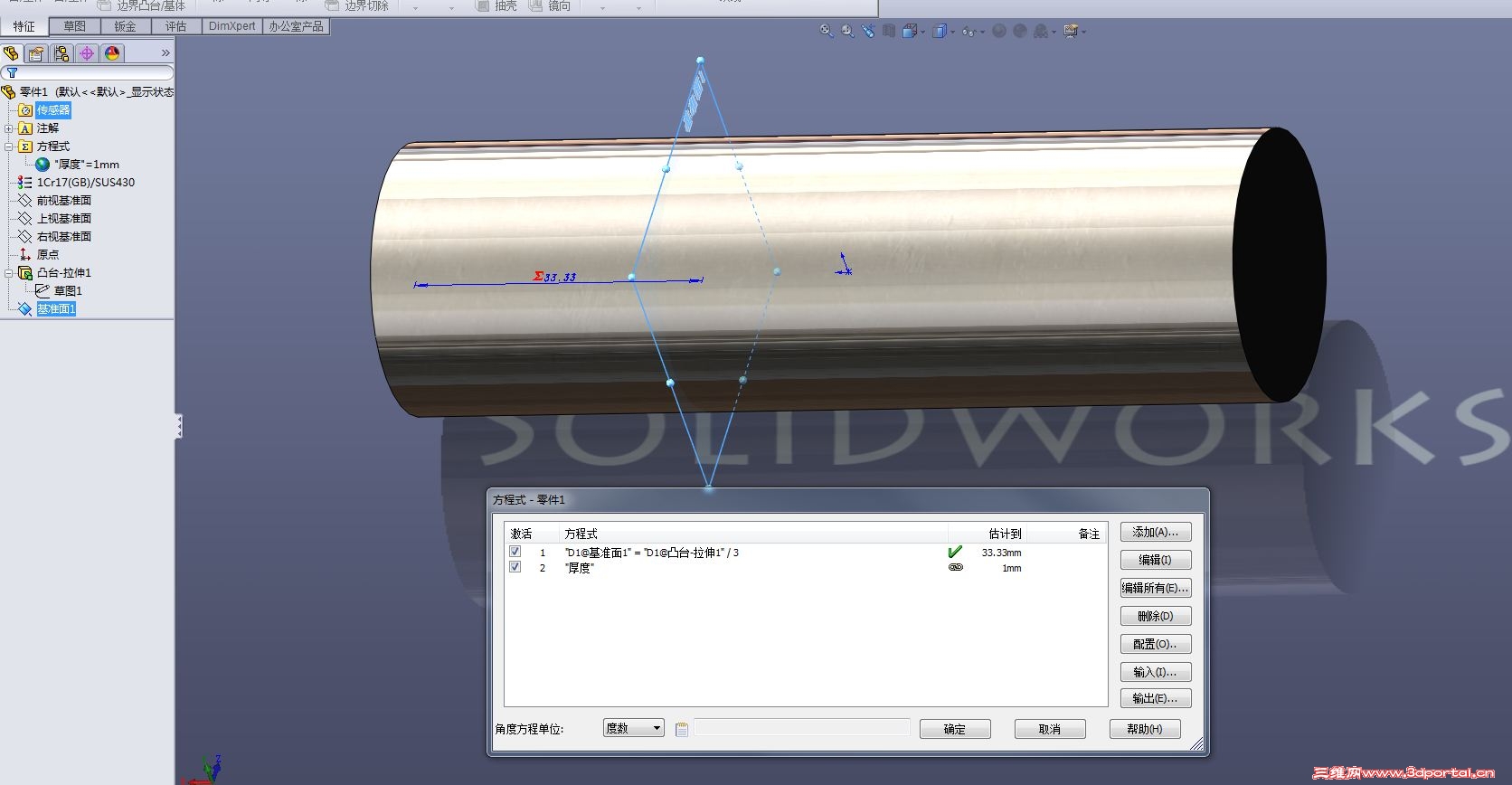
Task: Click the globe icon beside "厚度"=1mm
Action: click(43, 165)
